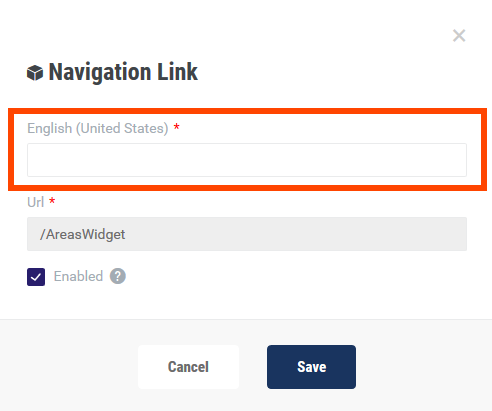This screenshot has height=411, width=492.
Task: Click the divider line above the footer
Action: tap(246, 319)
